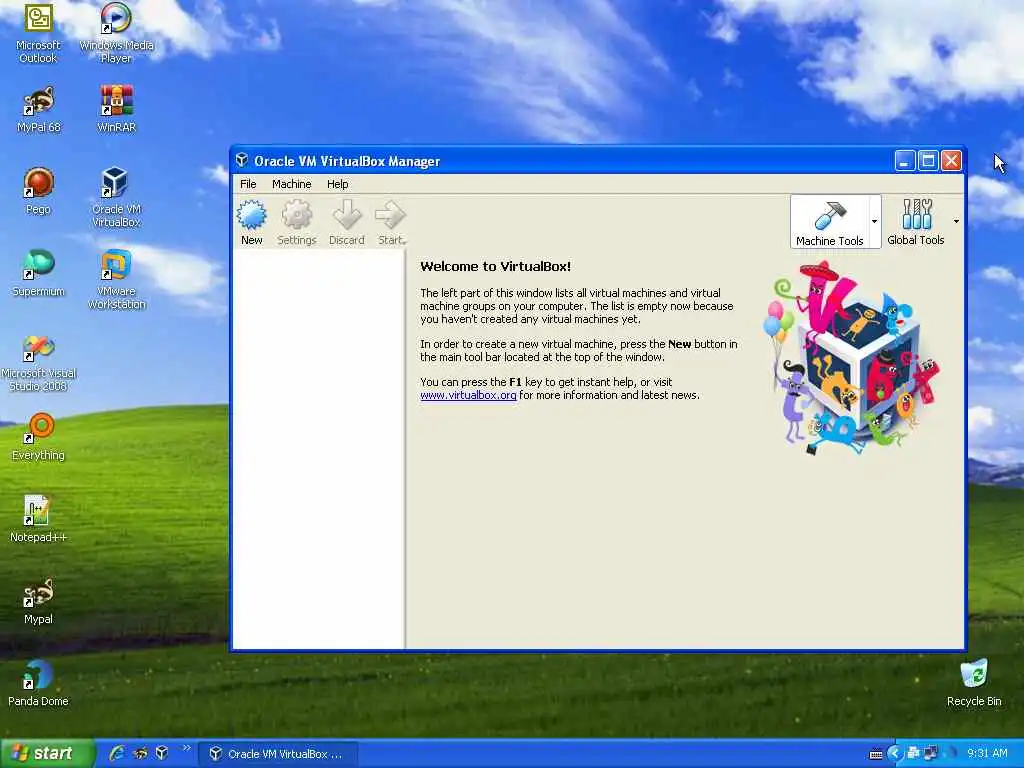
Task: Select the WinRAR desktop icon
Action: pos(116,110)
